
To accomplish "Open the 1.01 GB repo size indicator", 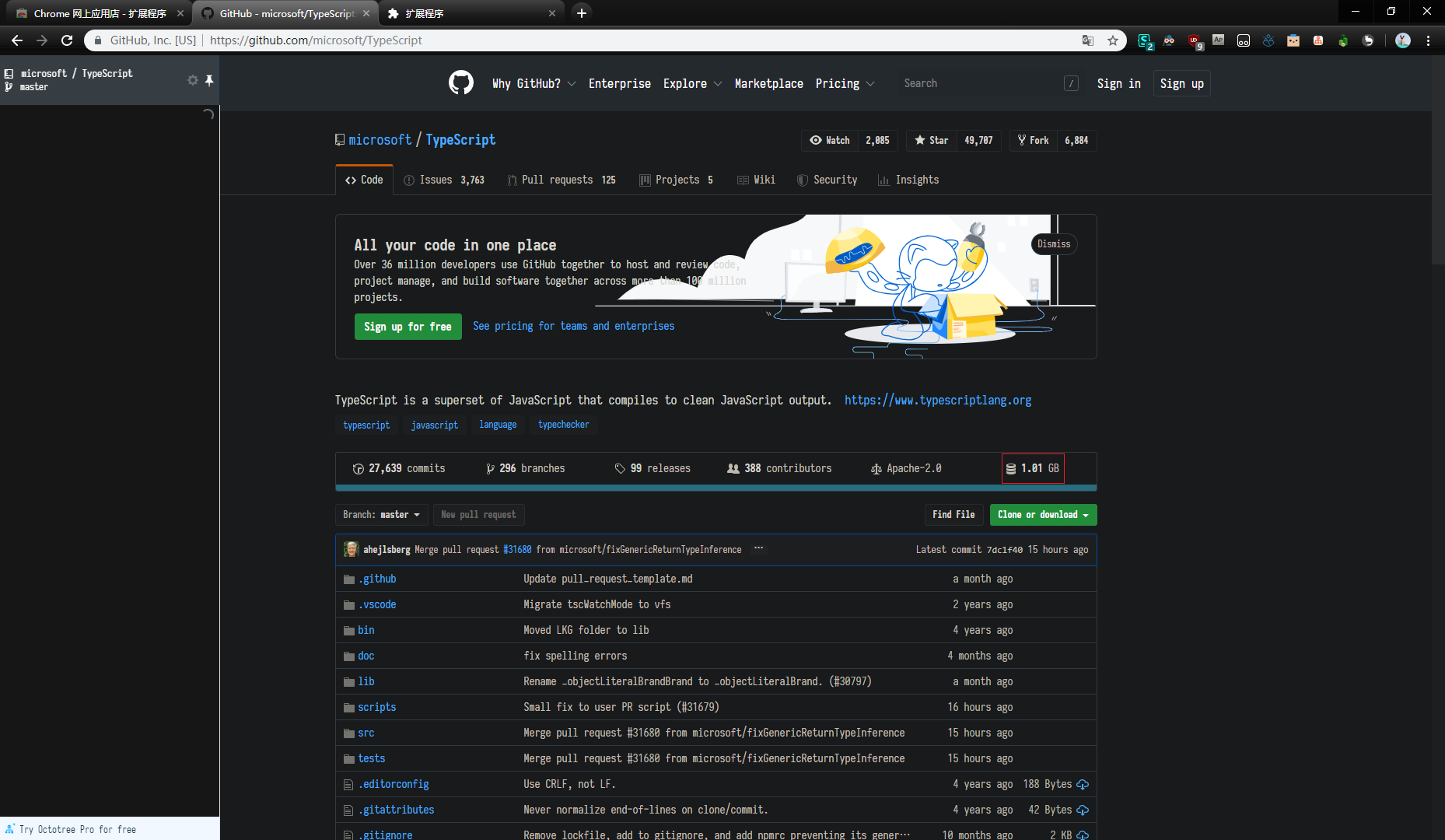I will pos(1033,468).
